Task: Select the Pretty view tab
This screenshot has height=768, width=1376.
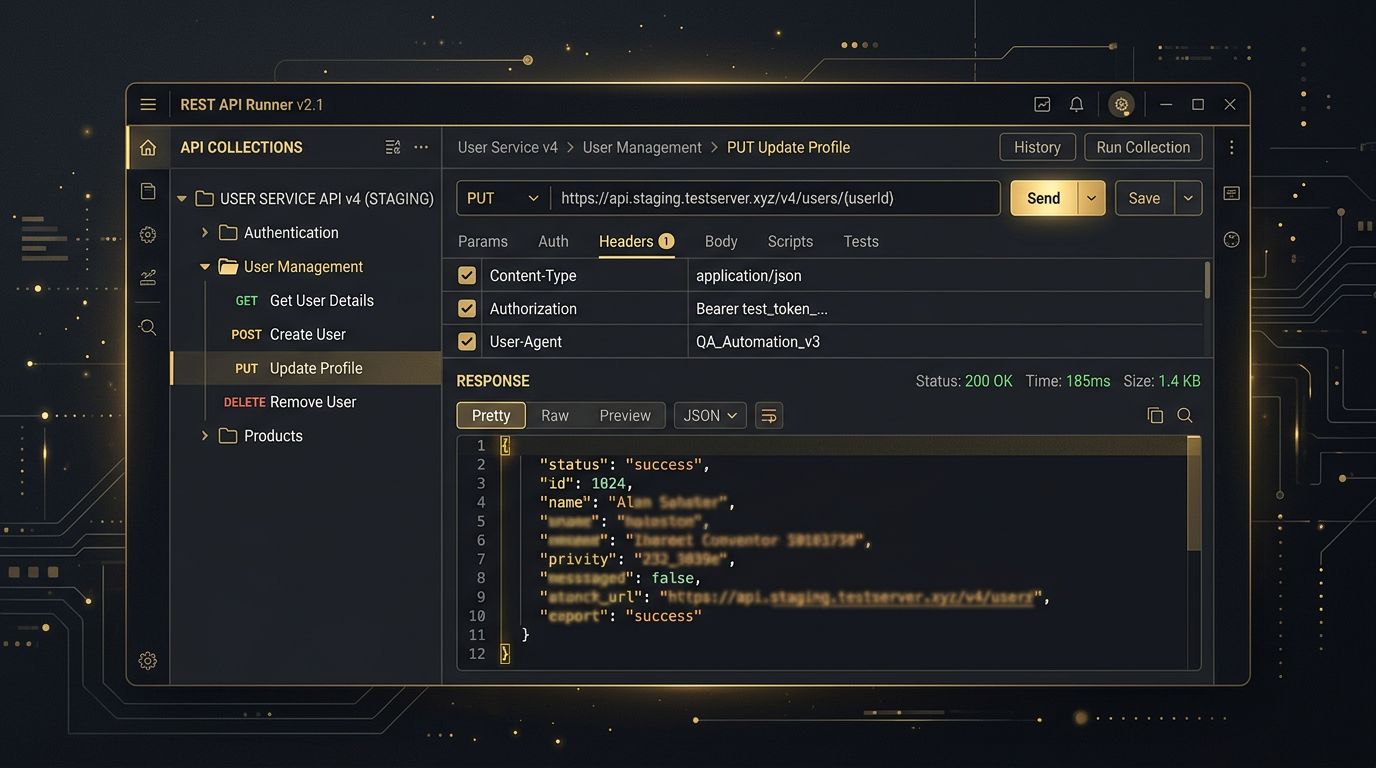Action: tap(490, 415)
